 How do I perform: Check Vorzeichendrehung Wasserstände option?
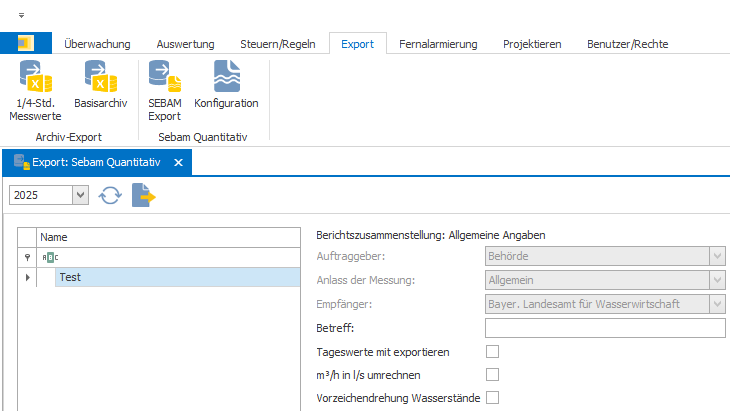pyautogui.click(x=492, y=397)
